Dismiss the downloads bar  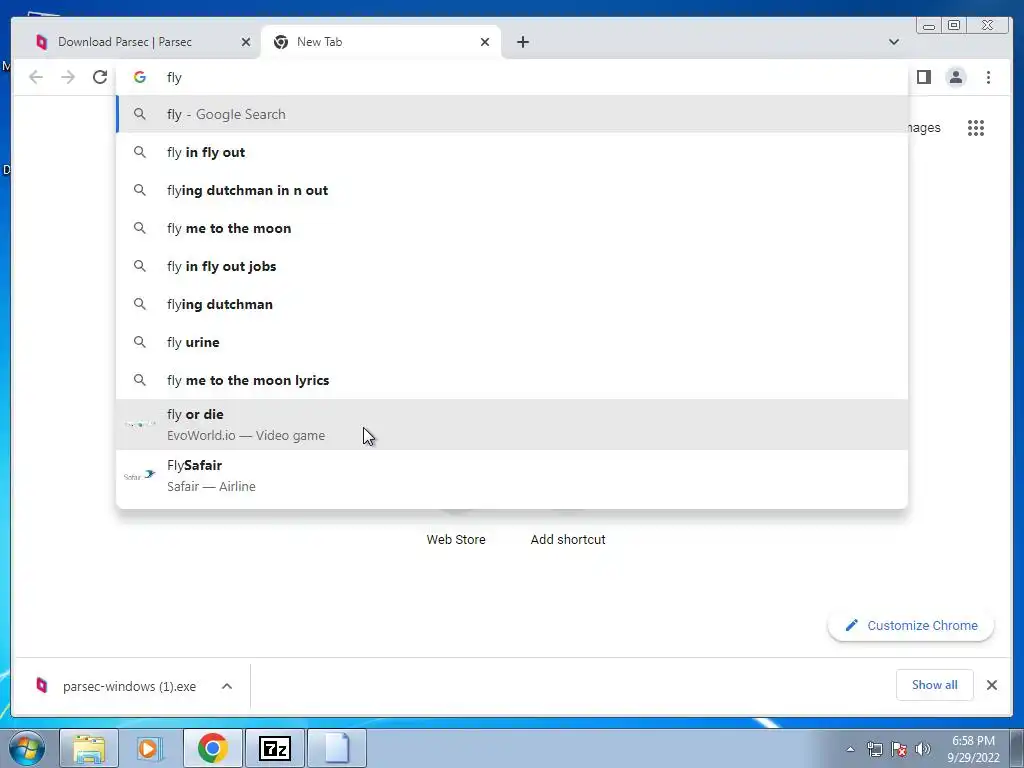991,685
